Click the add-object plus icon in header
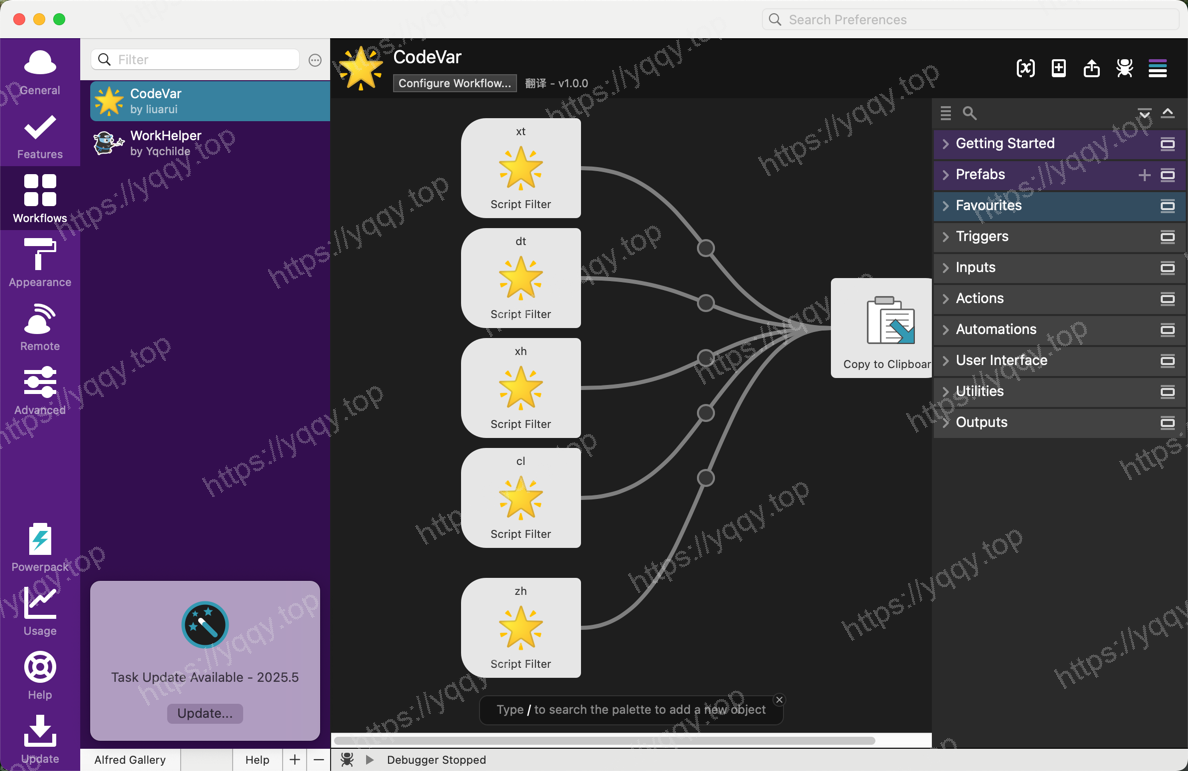Image resolution: width=1188 pixels, height=771 pixels. point(1058,68)
